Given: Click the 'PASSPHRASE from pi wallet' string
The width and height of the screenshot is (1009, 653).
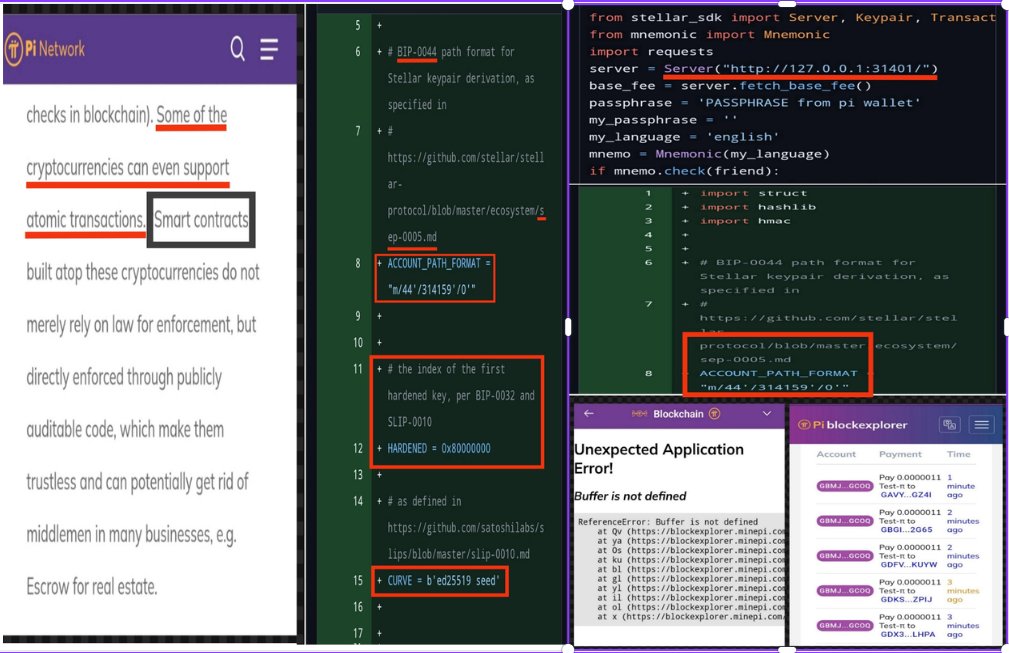Looking at the screenshot, I should pos(809,102).
